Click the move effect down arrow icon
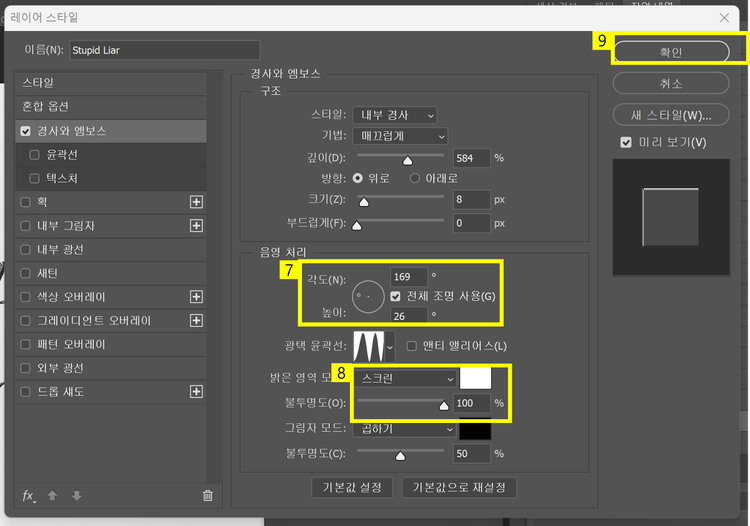This screenshot has height=526, width=750. [77, 495]
